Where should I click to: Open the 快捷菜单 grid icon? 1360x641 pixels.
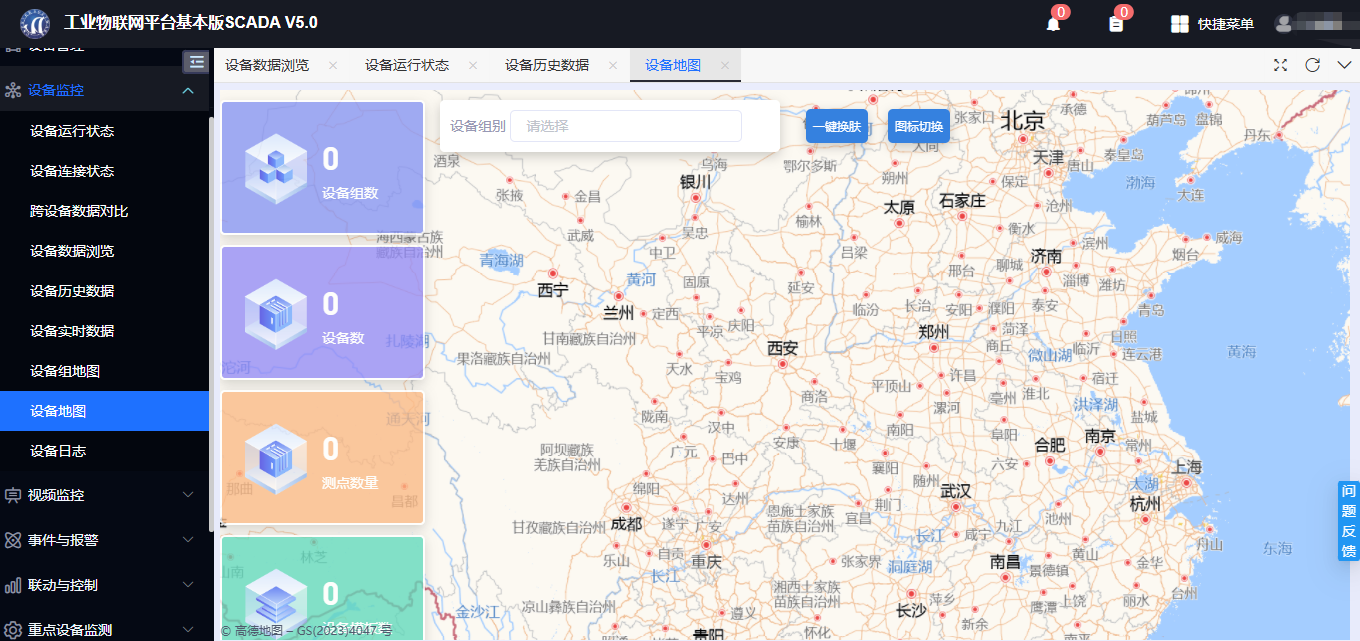1180,24
